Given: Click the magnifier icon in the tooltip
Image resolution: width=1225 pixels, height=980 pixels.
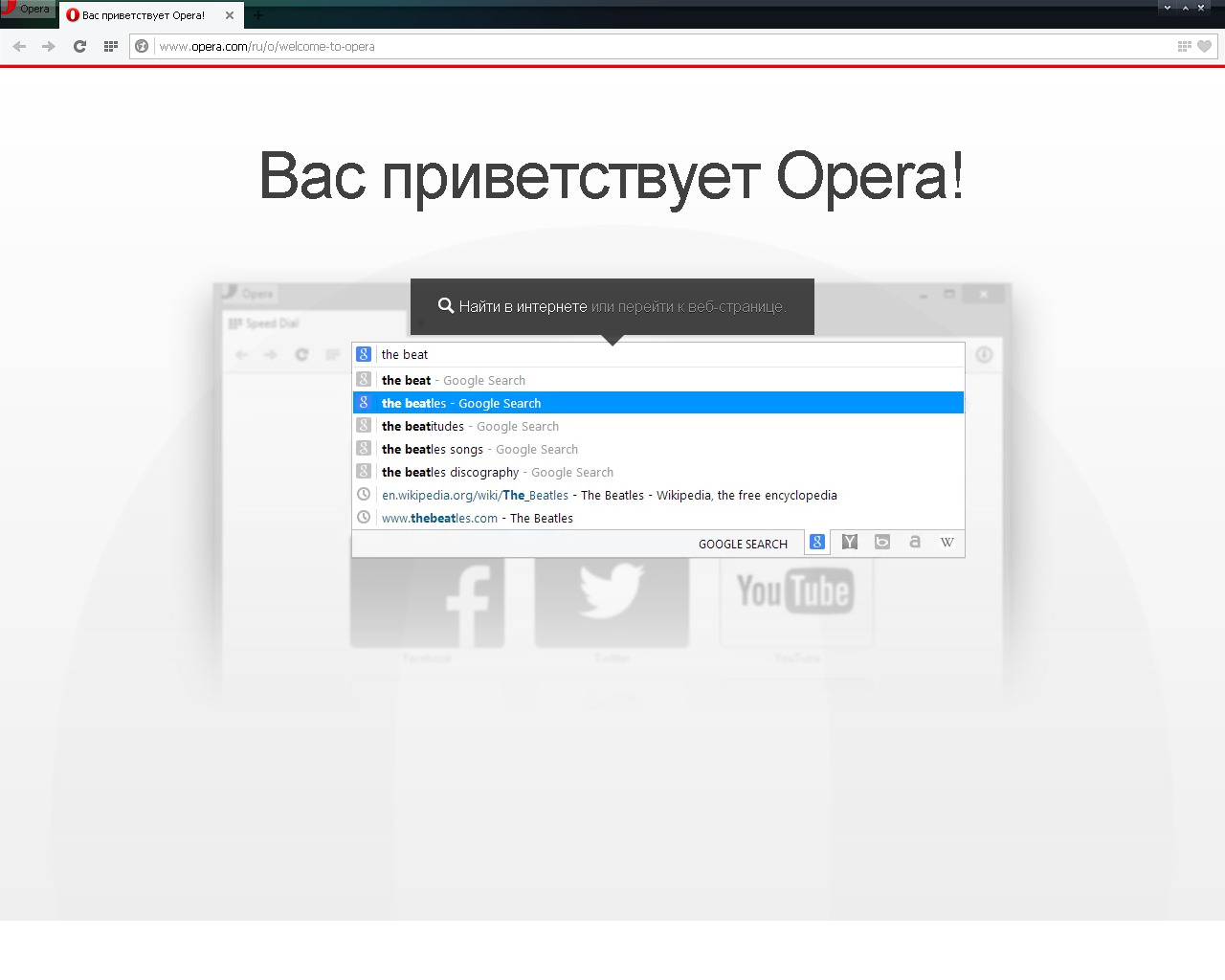Looking at the screenshot, I should [x=446, y=306].
